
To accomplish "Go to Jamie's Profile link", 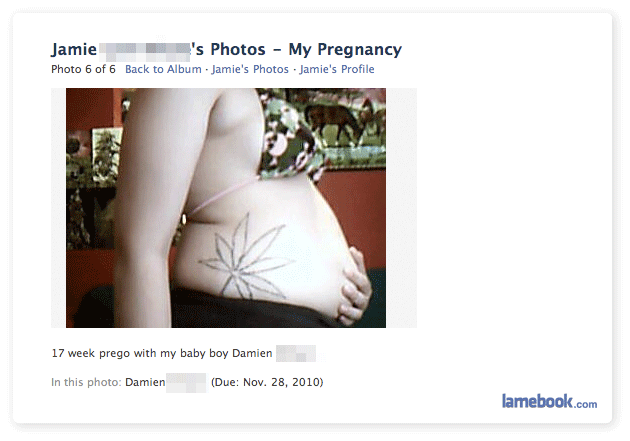I will pos(337,69).
